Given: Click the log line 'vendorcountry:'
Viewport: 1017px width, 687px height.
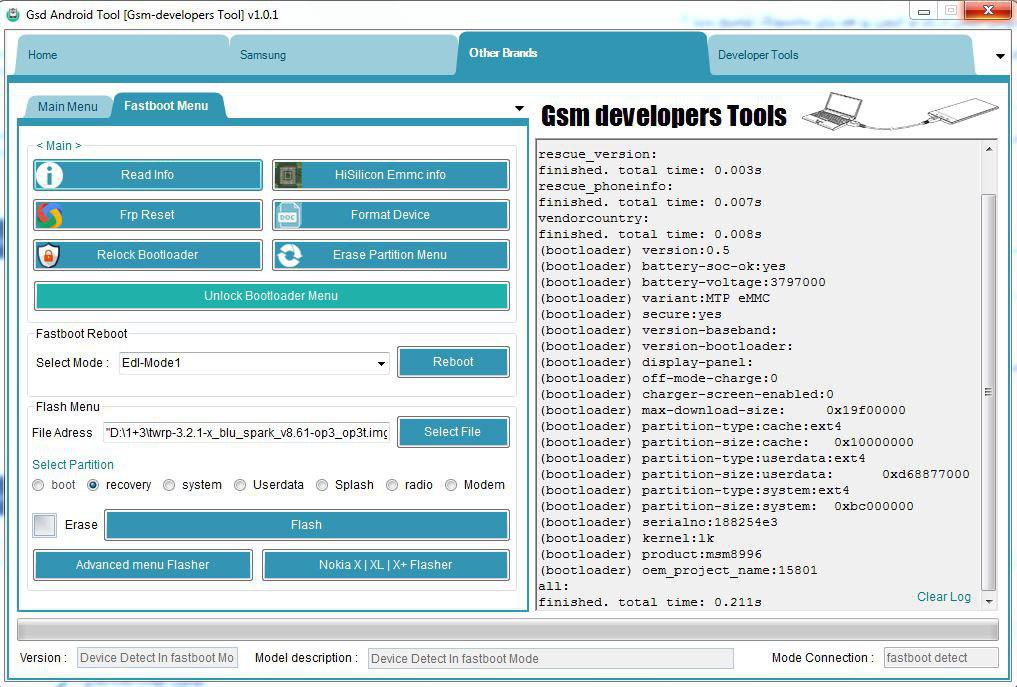Looking at the screenshot, I should [593, 219].
